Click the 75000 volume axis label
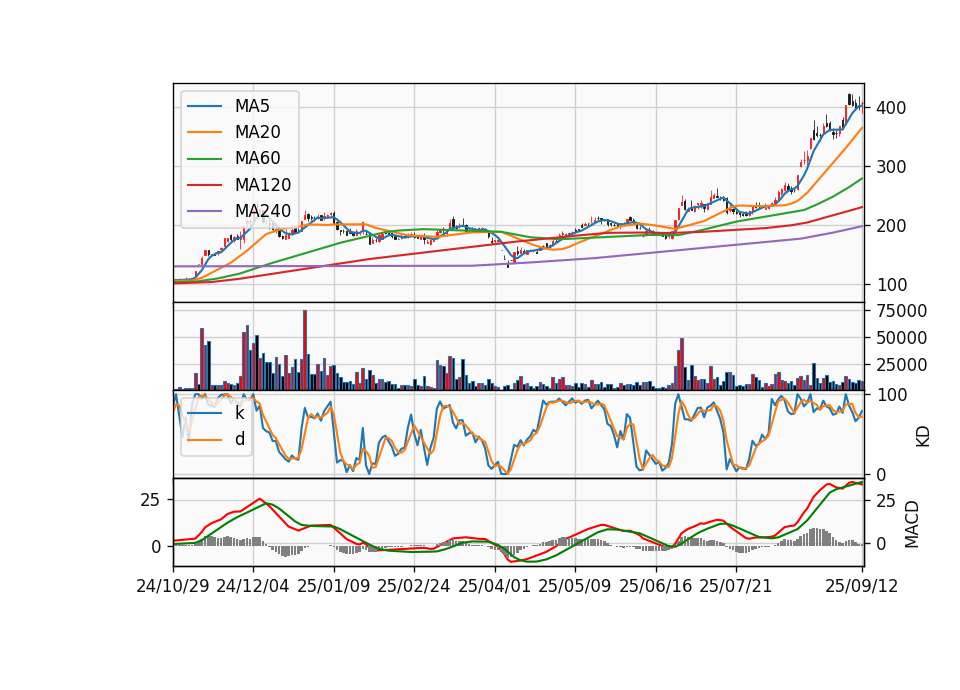960x690 pixels. click(x=902, y=311)
